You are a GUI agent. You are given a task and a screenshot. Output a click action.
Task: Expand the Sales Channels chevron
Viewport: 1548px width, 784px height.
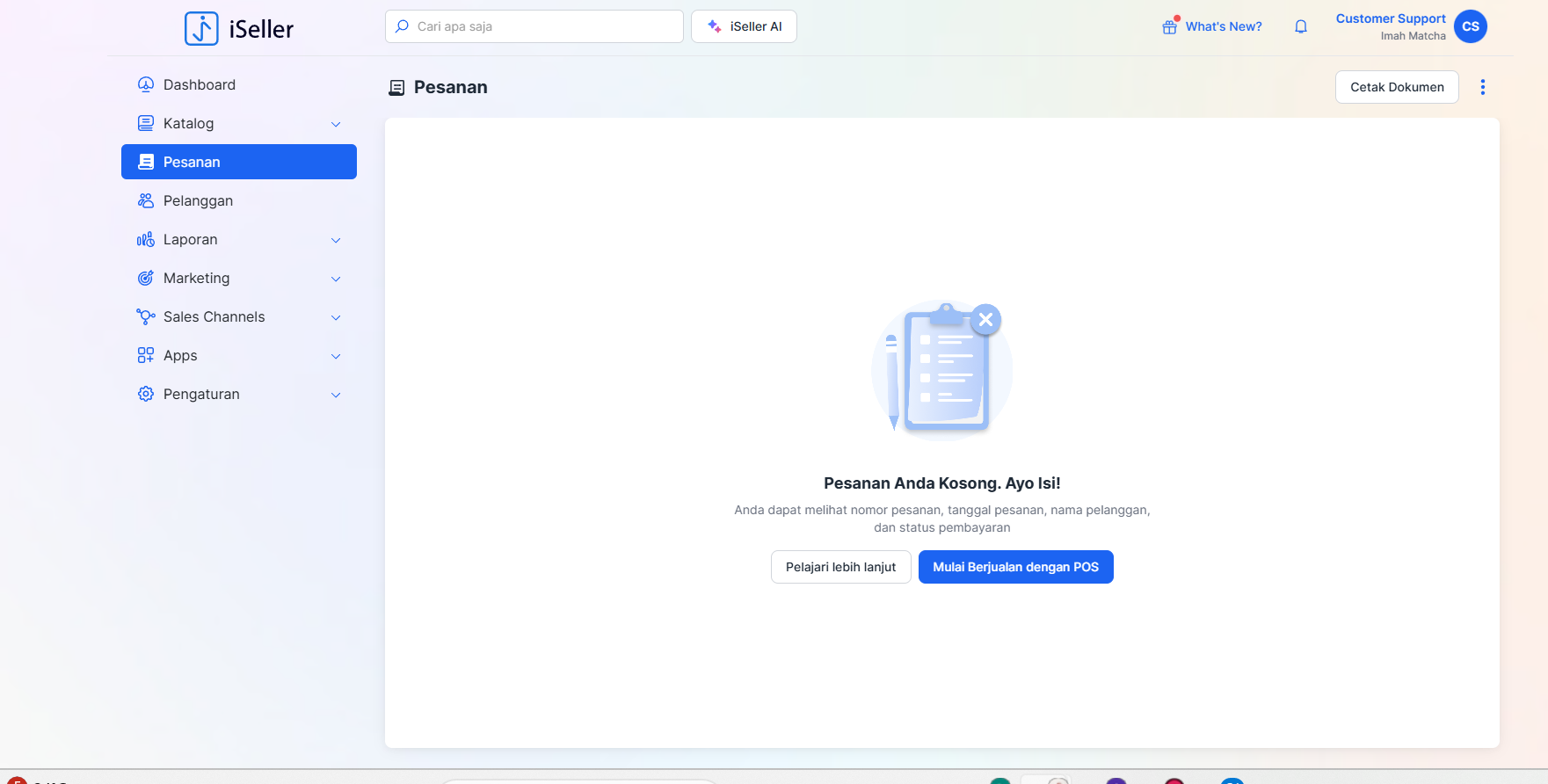tap(336, 317)
